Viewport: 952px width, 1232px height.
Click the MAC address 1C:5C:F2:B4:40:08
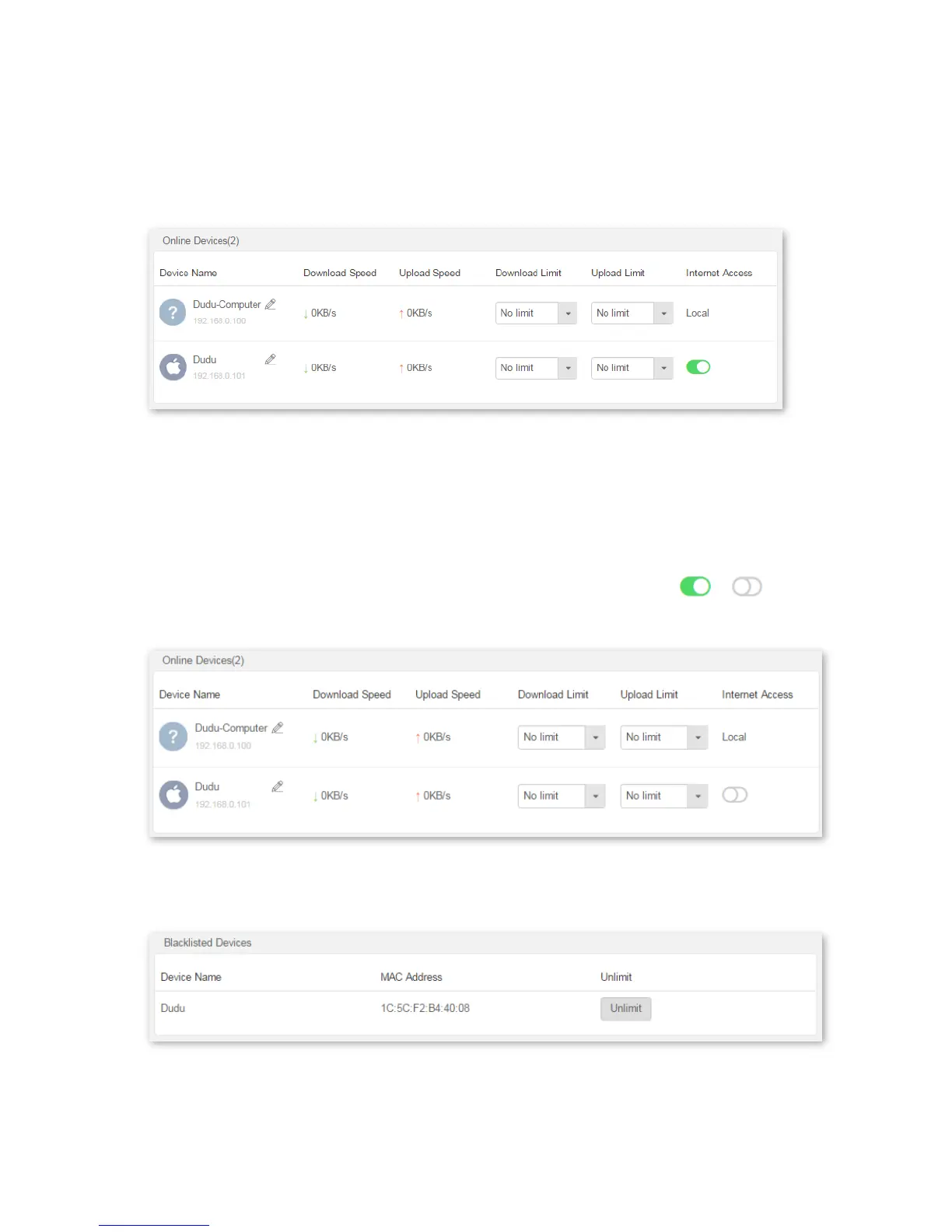pos(425,1008)
